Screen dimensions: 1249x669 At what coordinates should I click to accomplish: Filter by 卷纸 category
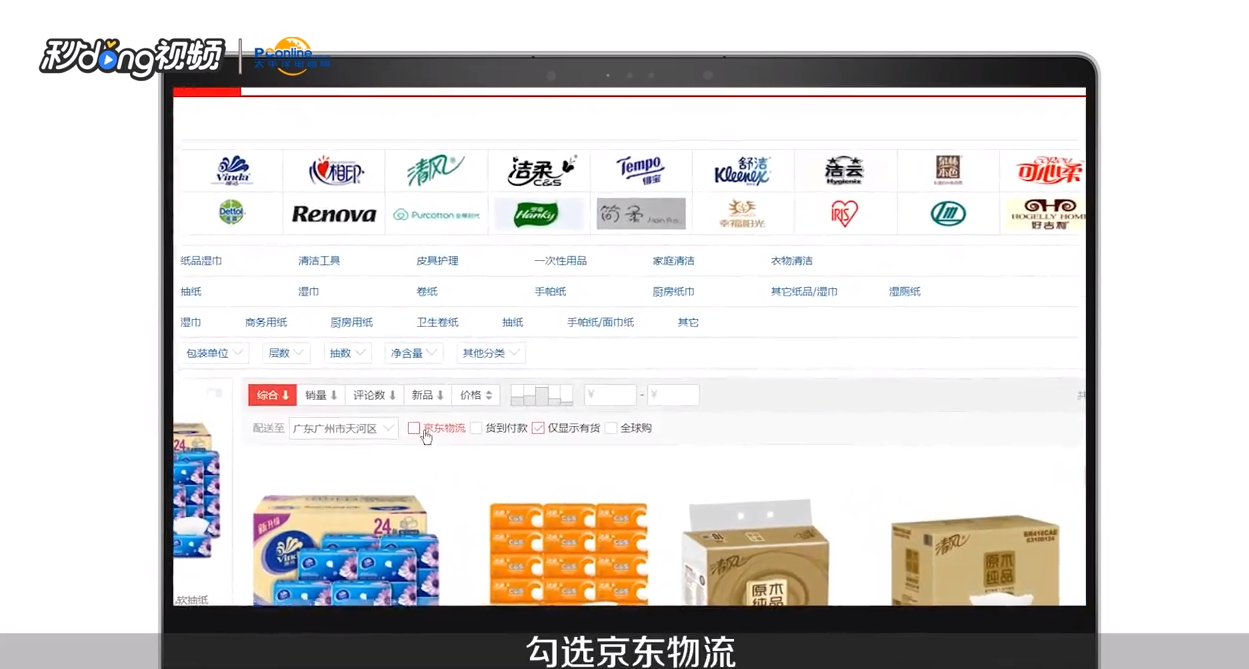427,292
